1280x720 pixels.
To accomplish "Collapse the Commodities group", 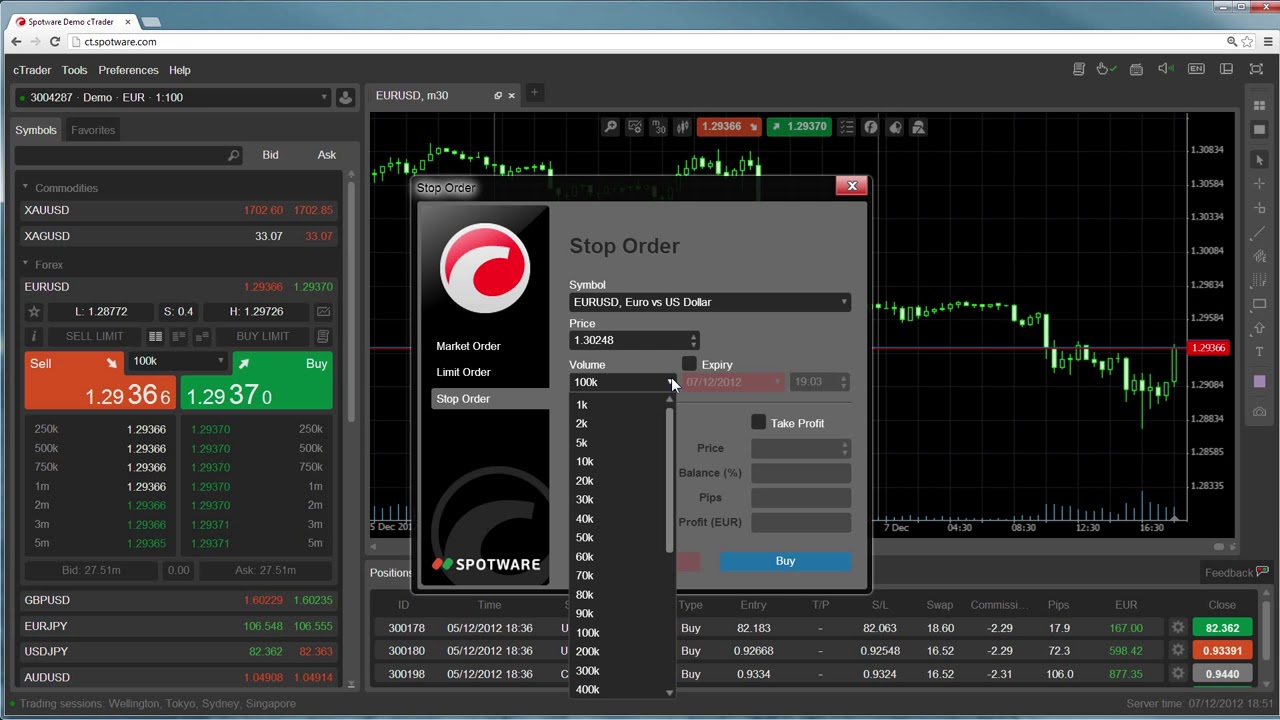I will click(x=25, y=188).
